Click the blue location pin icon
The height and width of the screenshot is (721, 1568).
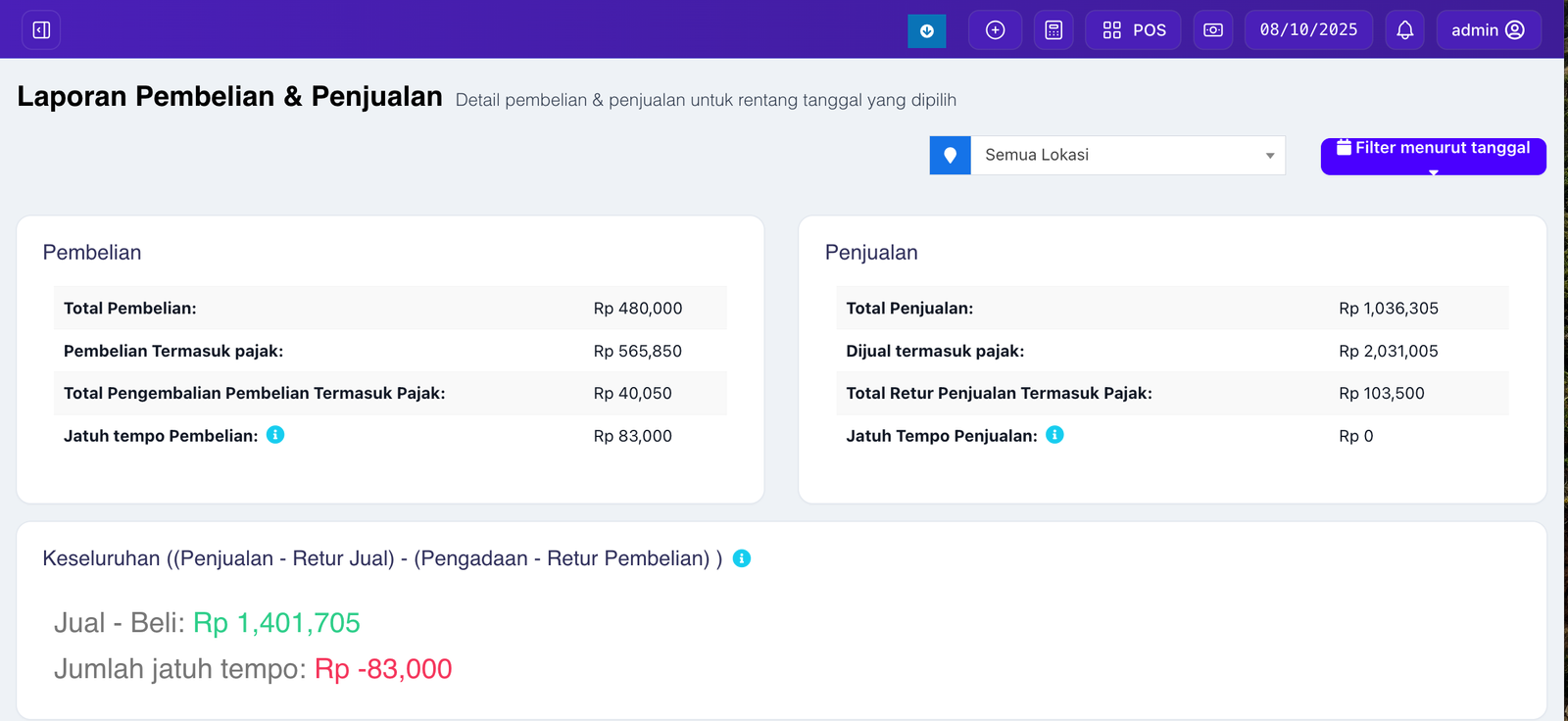(x=950, y=156)
